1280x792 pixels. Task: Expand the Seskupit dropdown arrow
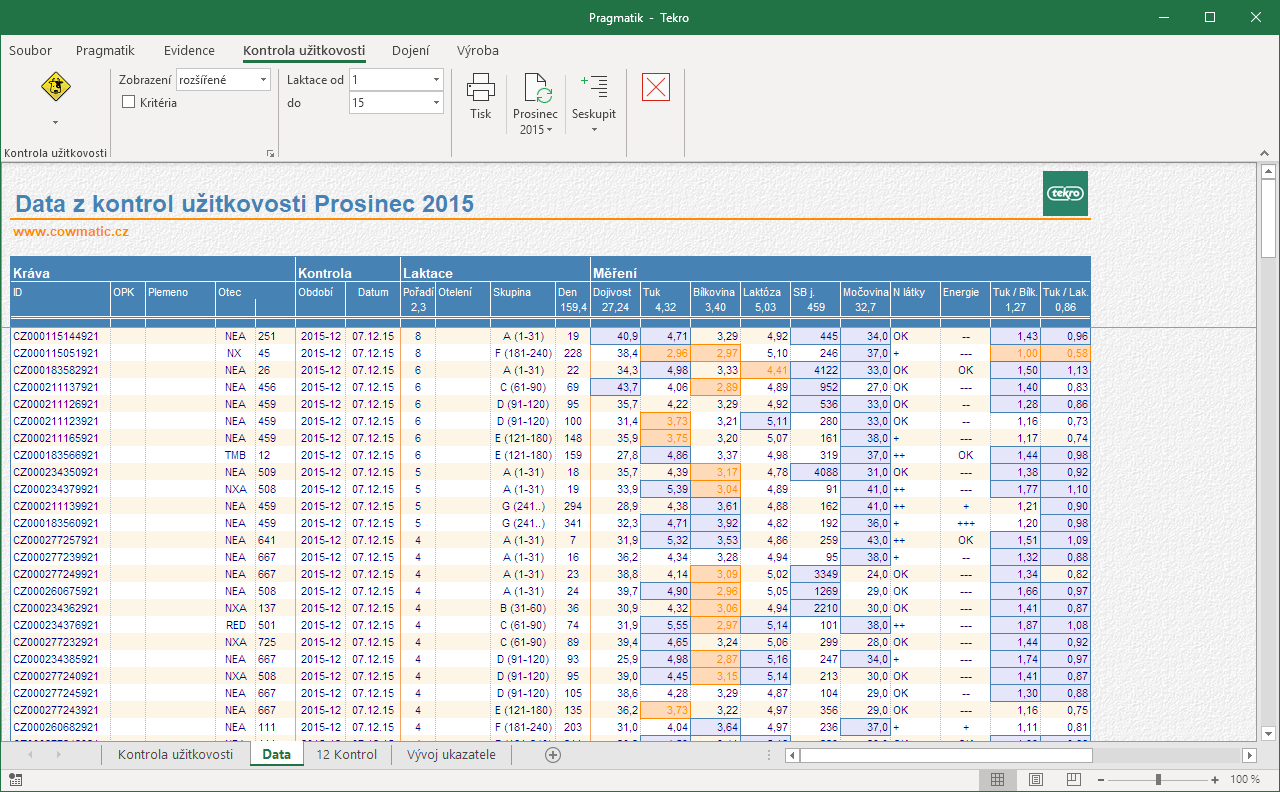pyautogui.click(x=594, y=130)
